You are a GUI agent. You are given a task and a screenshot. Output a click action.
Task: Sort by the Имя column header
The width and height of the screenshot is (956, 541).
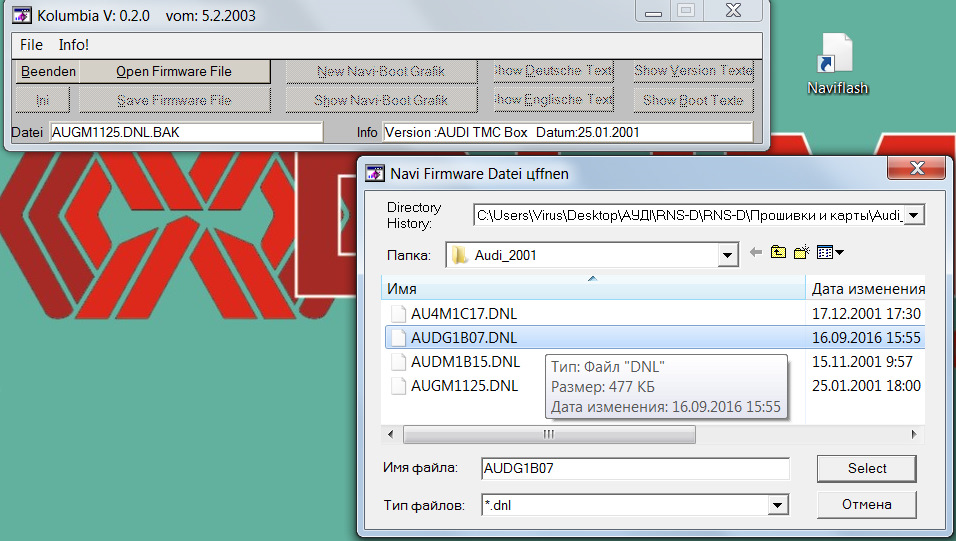[x=593, y=288]
